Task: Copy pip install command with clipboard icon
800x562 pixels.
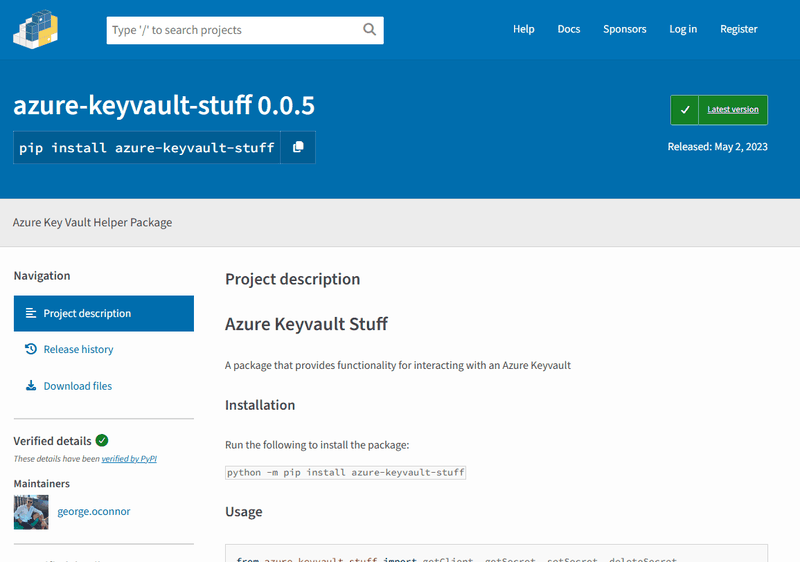Action: (x=298, y=147)
